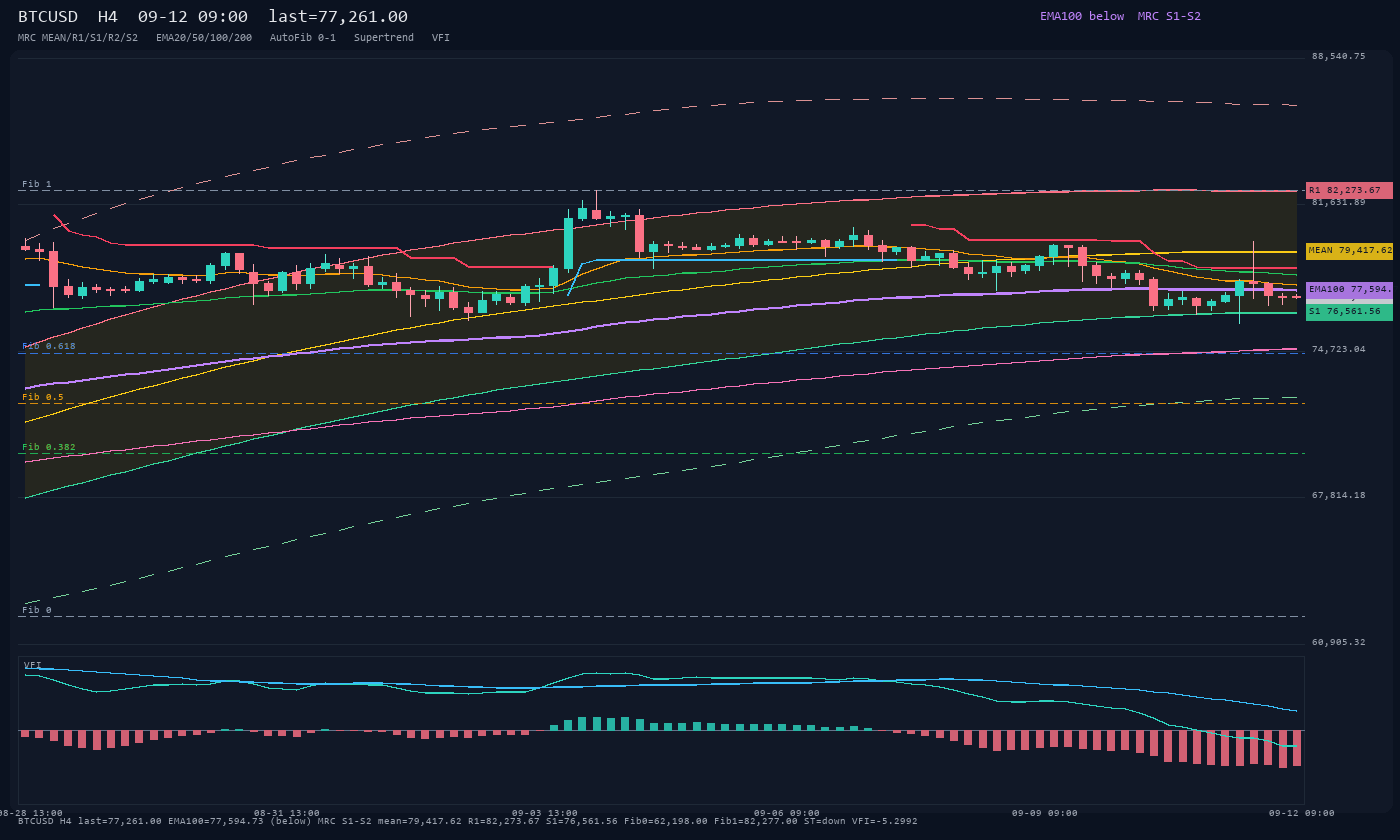Click the last=77,261.00 value in the title
Screen dimensions: 1400x840
click(x=338, y=17)
